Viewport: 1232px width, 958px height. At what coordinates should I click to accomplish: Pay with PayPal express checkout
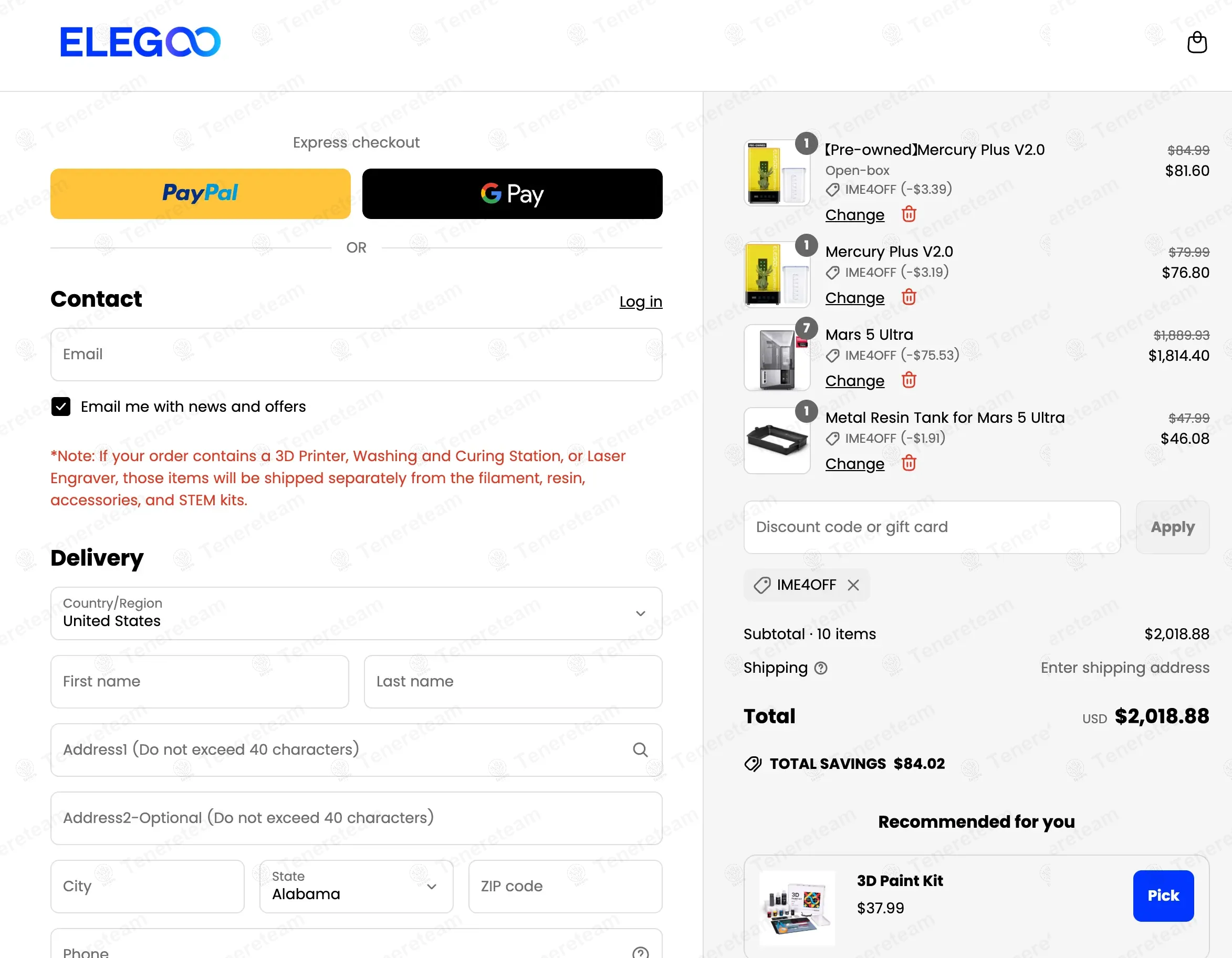(200, 193)
